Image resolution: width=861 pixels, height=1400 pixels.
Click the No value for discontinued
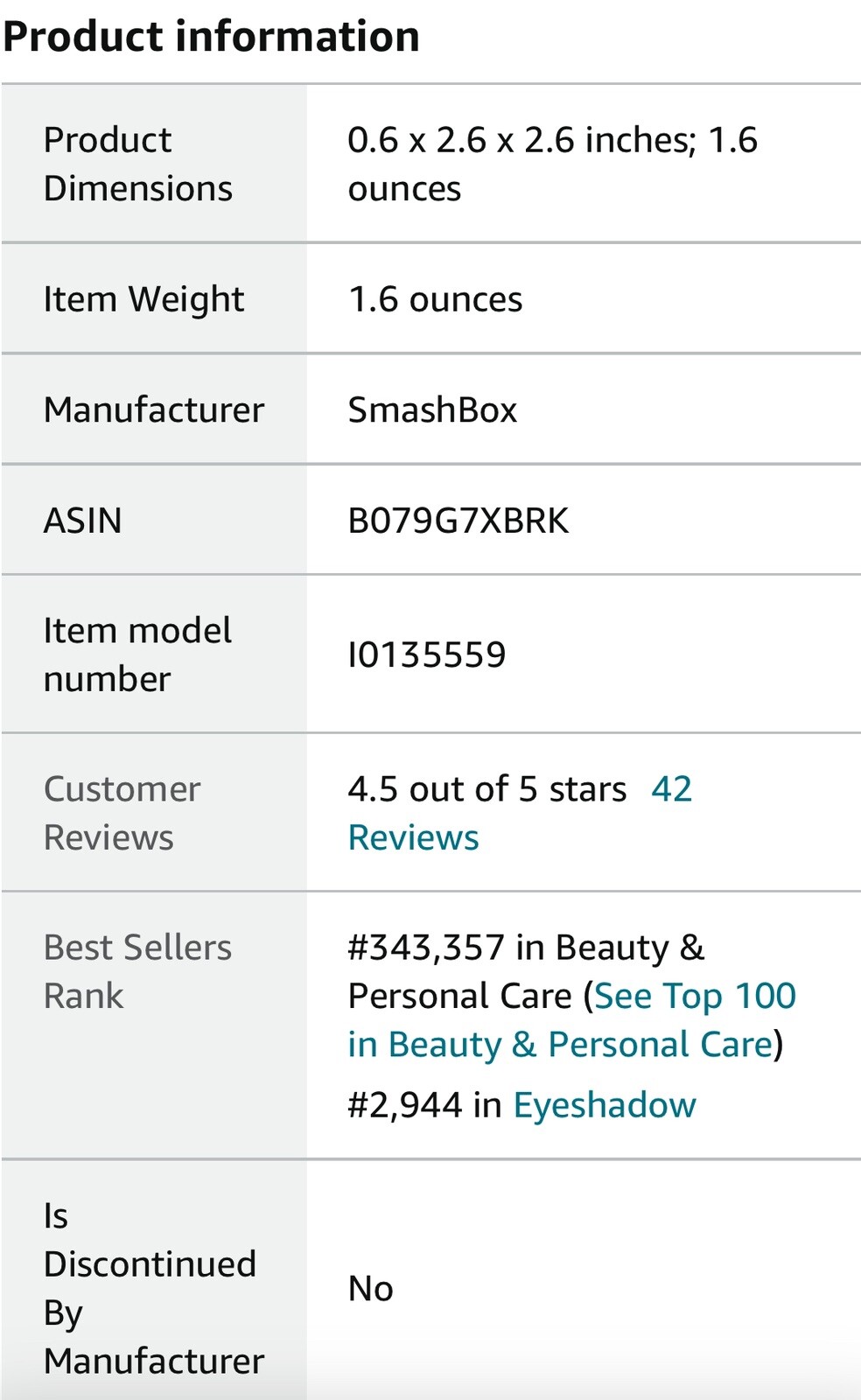[x=370, y=1288]
